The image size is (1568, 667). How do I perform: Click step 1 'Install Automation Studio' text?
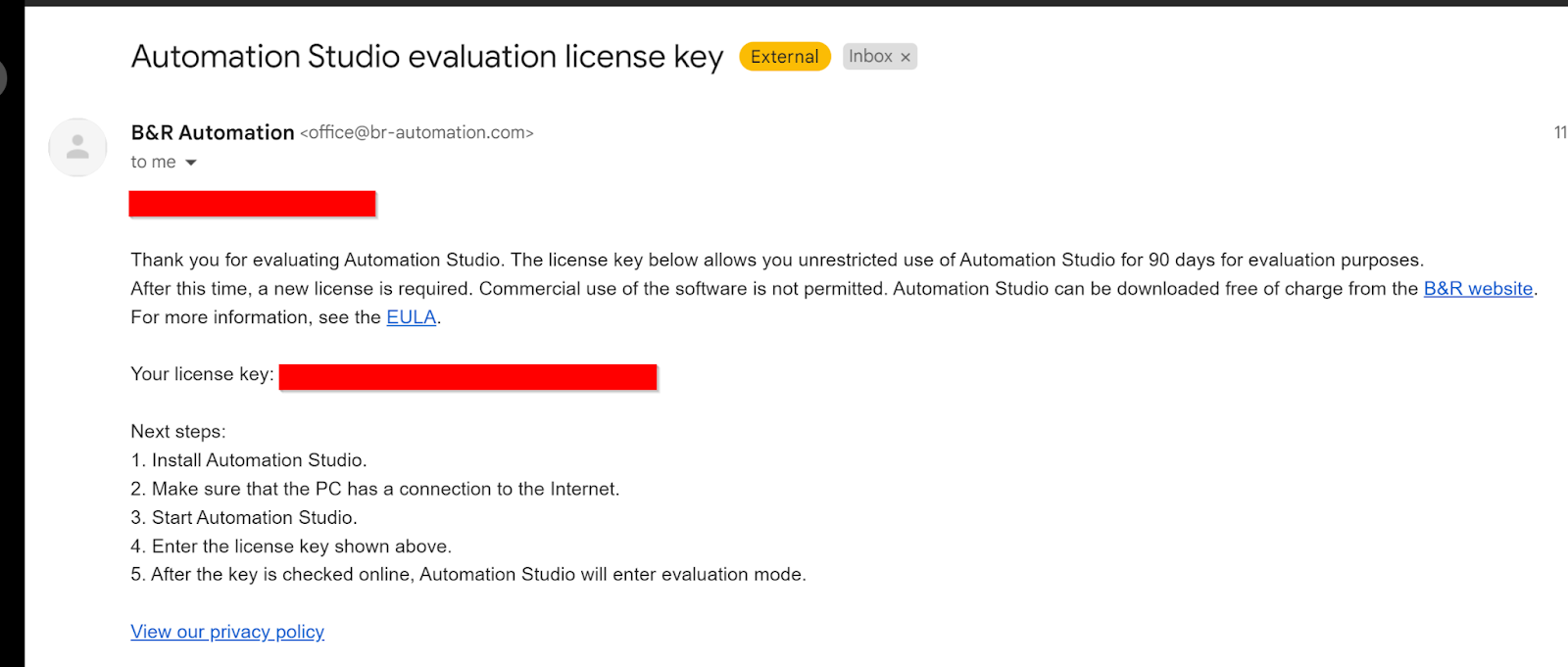(249, 460)
